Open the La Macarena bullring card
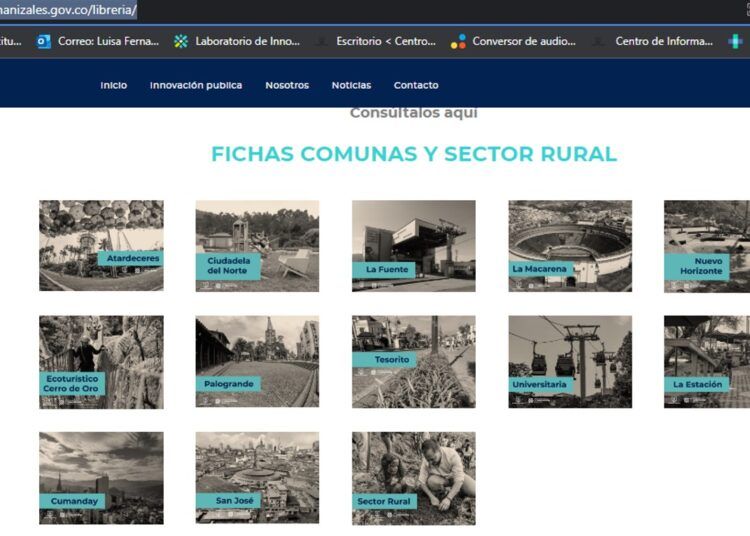 (570, 246)
